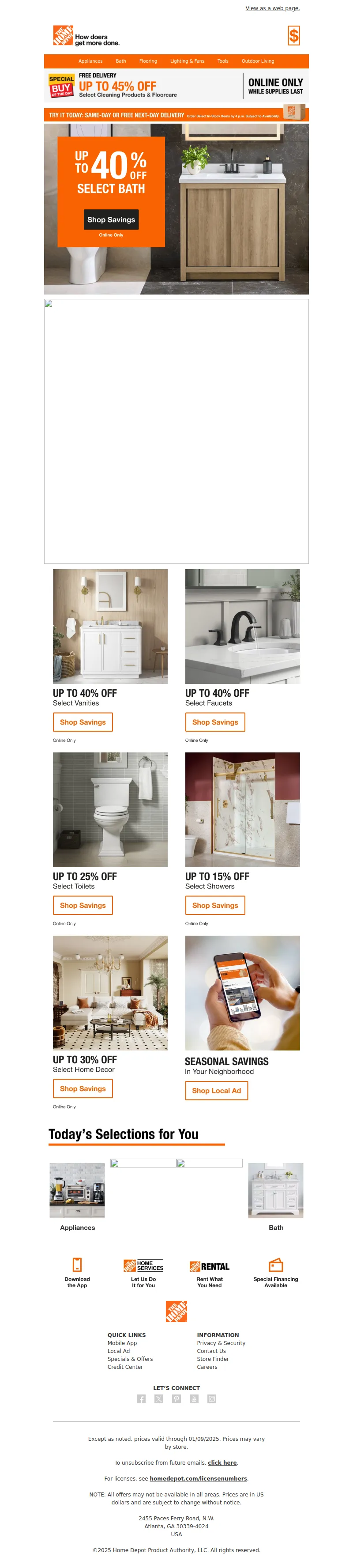Click the unsubscribe click here link

pos(222,1463)
